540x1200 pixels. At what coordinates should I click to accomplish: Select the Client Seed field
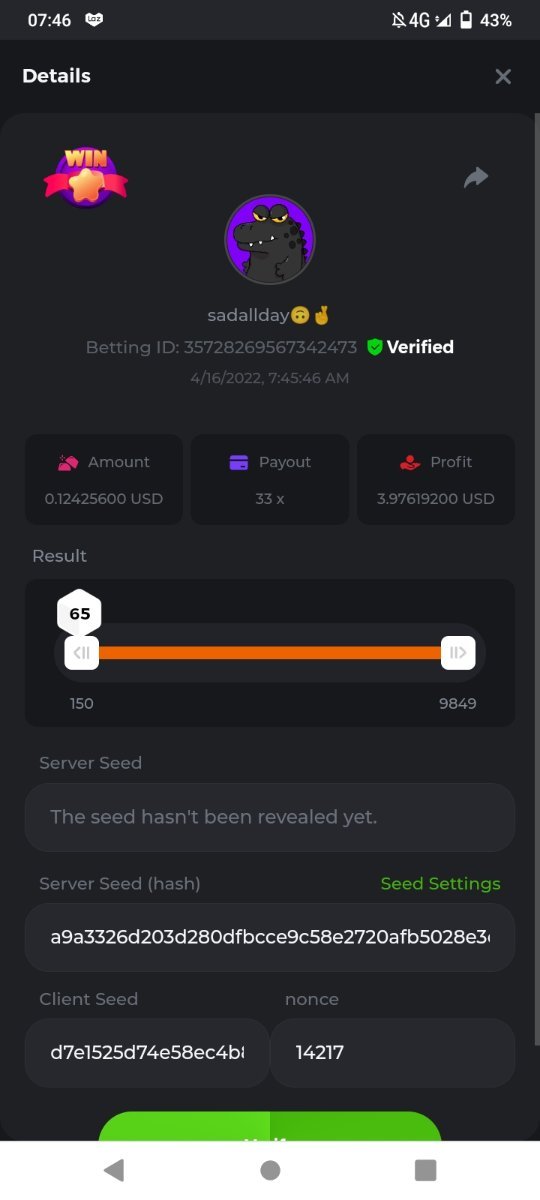point(147,1053)
